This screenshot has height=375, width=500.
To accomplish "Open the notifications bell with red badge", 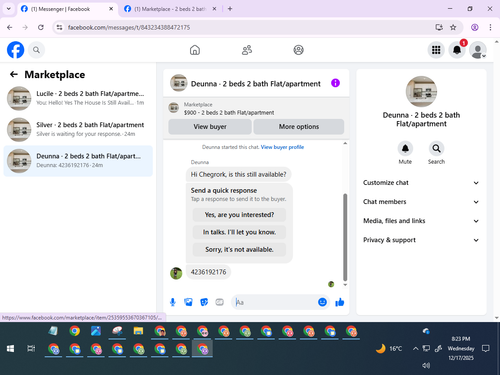I will pyautogui.click(x=457, y=50).
